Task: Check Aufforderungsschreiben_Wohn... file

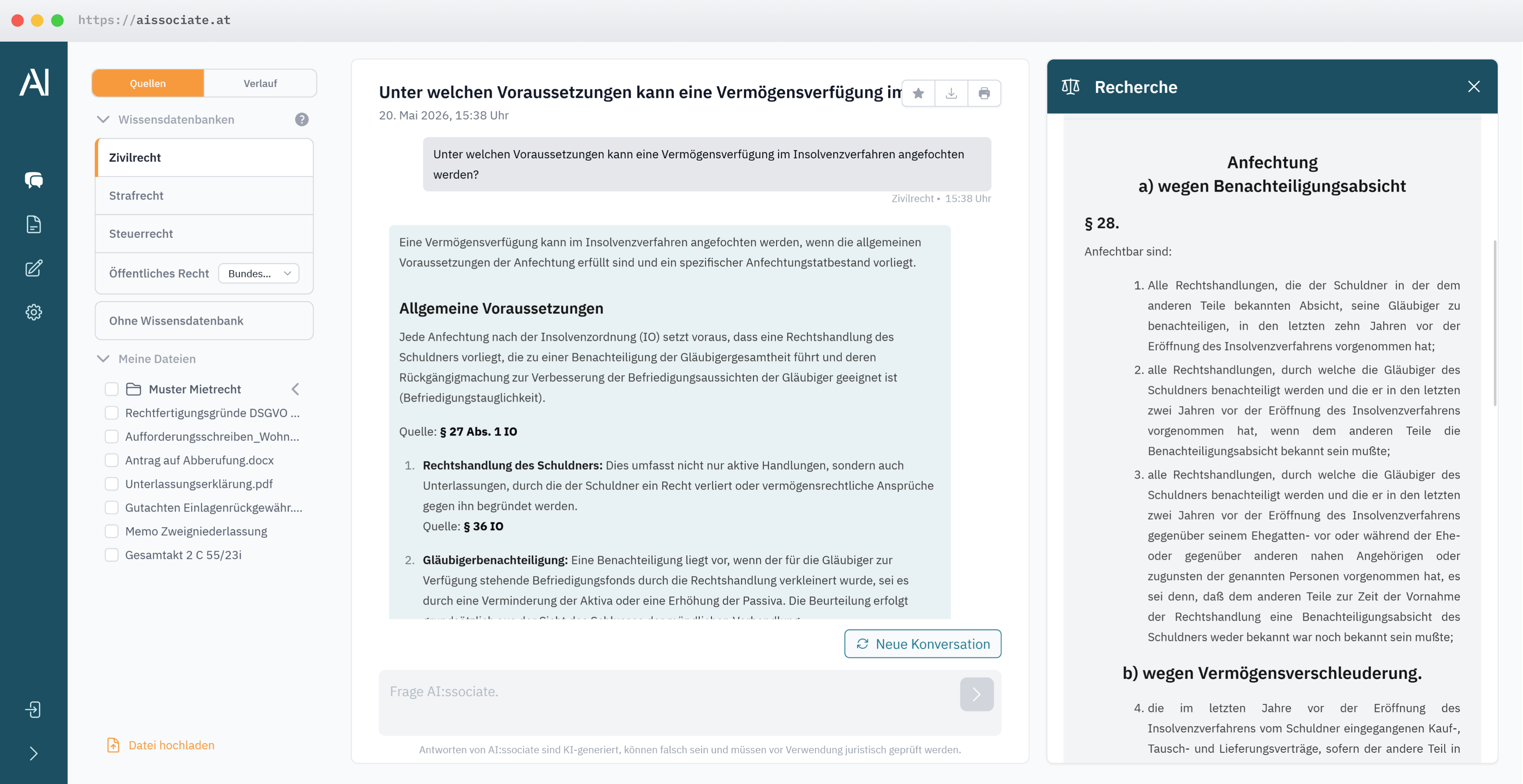Action: point(111,436)
